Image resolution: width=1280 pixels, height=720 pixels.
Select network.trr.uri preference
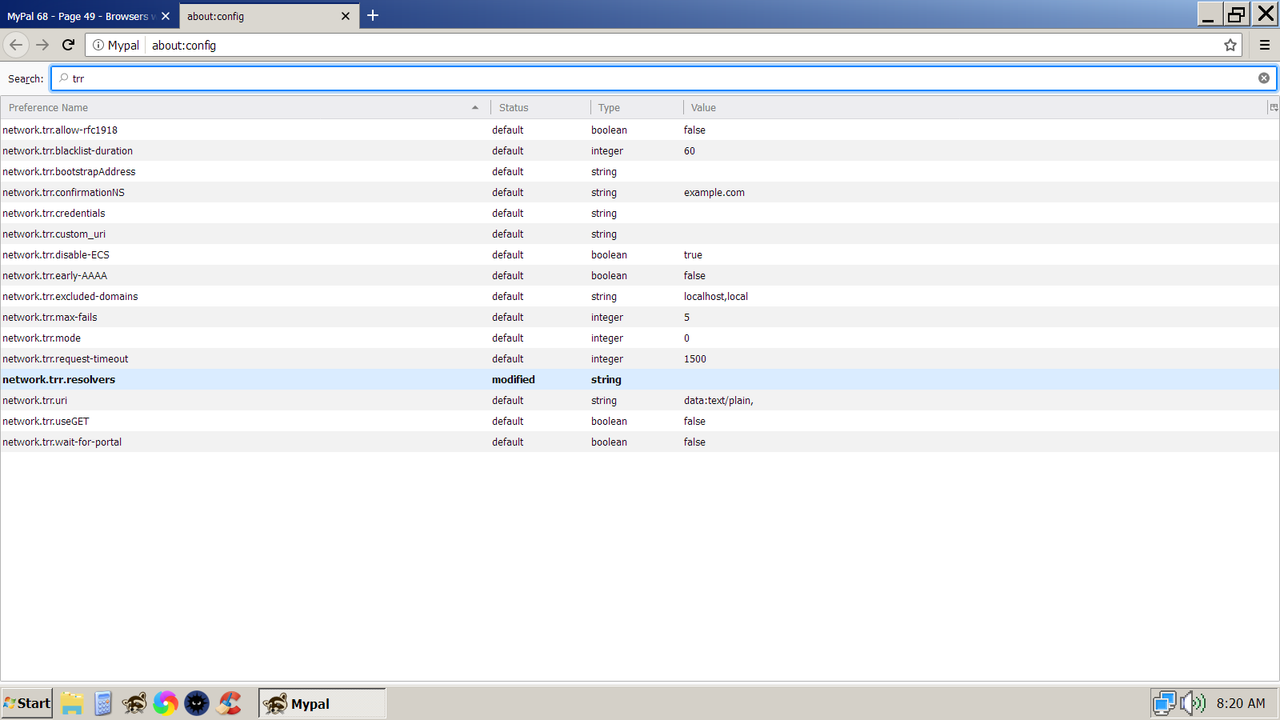(x=640, y=400)
